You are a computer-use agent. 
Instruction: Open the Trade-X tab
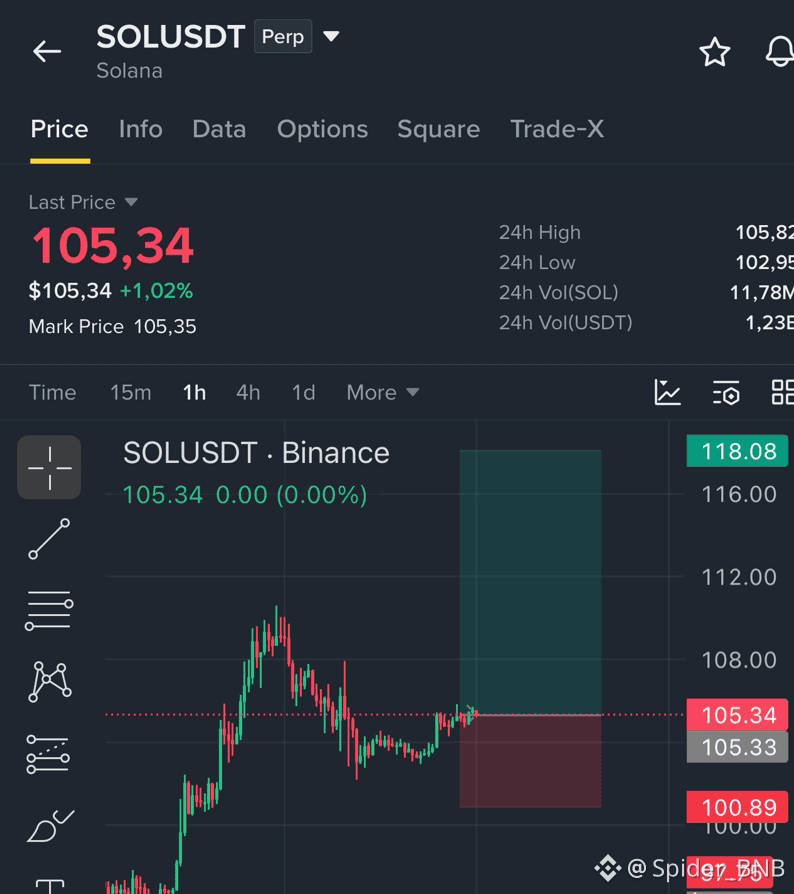click(557, 129)
